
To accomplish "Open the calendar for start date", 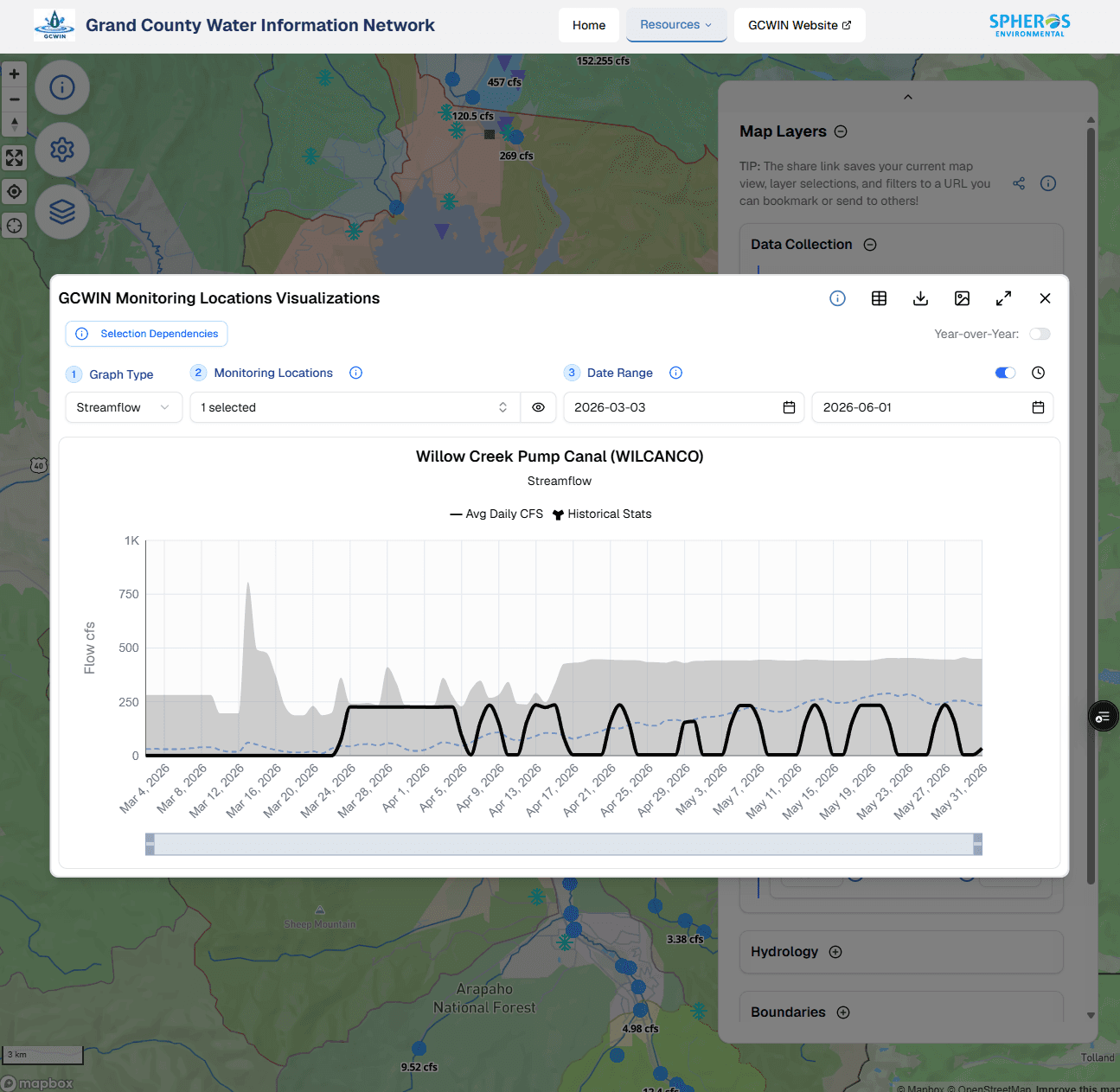I will click(789, 407).
